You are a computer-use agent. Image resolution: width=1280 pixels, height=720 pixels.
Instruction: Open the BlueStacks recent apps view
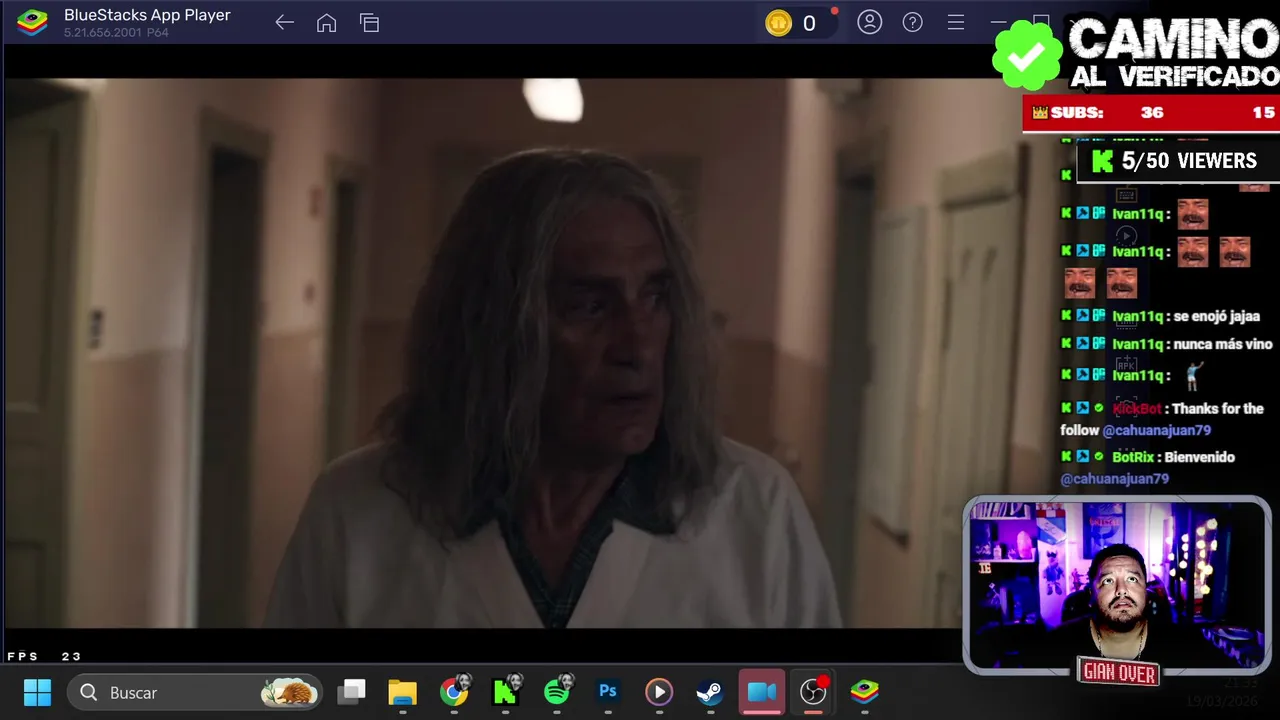click(x=370, y=23)
